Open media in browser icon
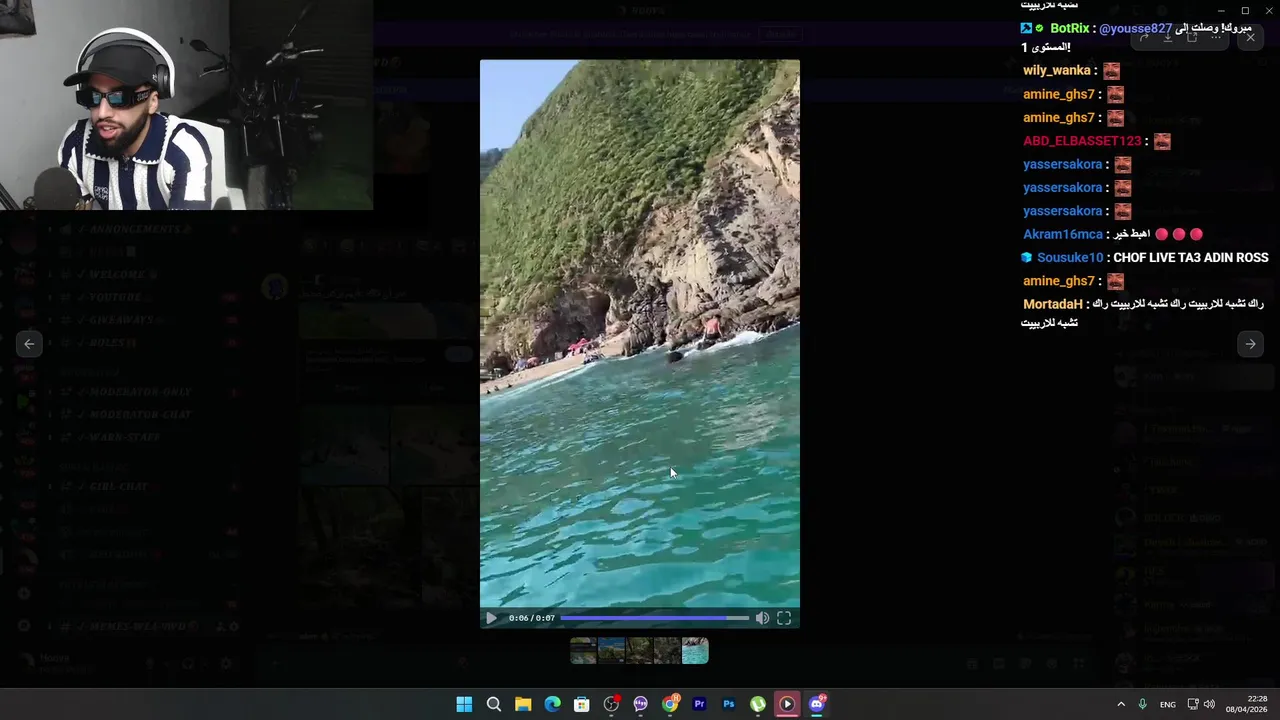 pyautogui.click(x=1191, y=38)
